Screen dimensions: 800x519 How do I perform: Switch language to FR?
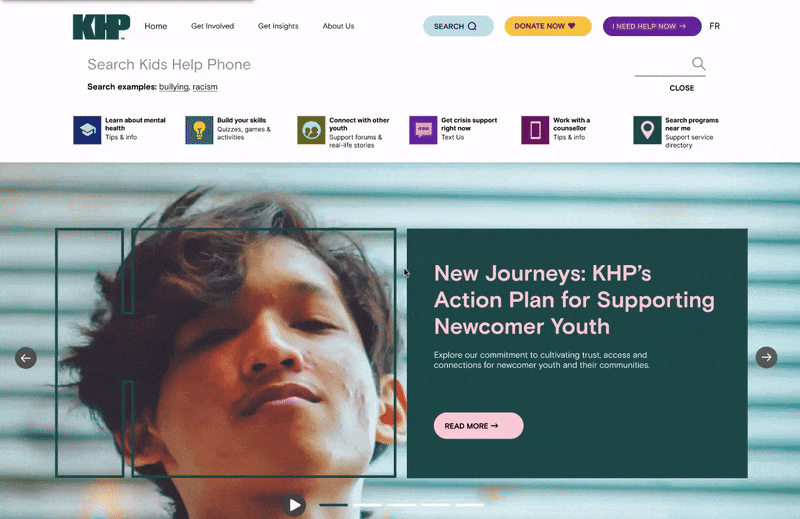pos(714,26)
